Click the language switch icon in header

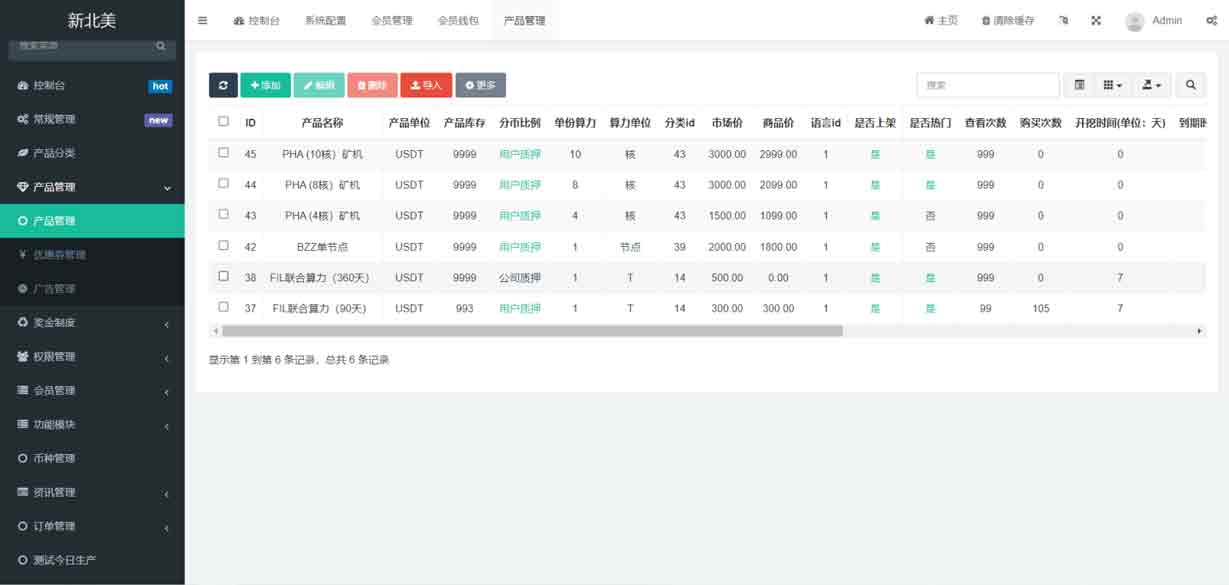(x=1064, y=20)
